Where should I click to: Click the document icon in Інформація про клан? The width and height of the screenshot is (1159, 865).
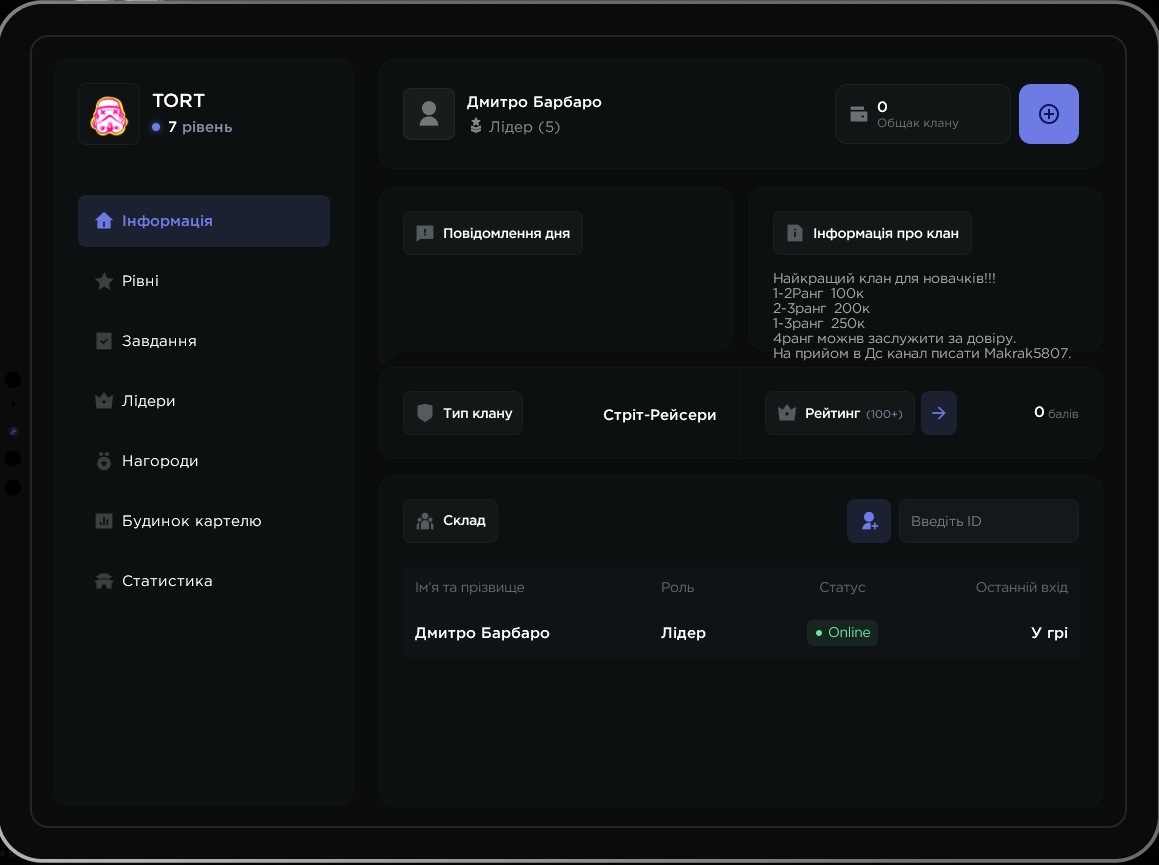(x=795, y=233)
